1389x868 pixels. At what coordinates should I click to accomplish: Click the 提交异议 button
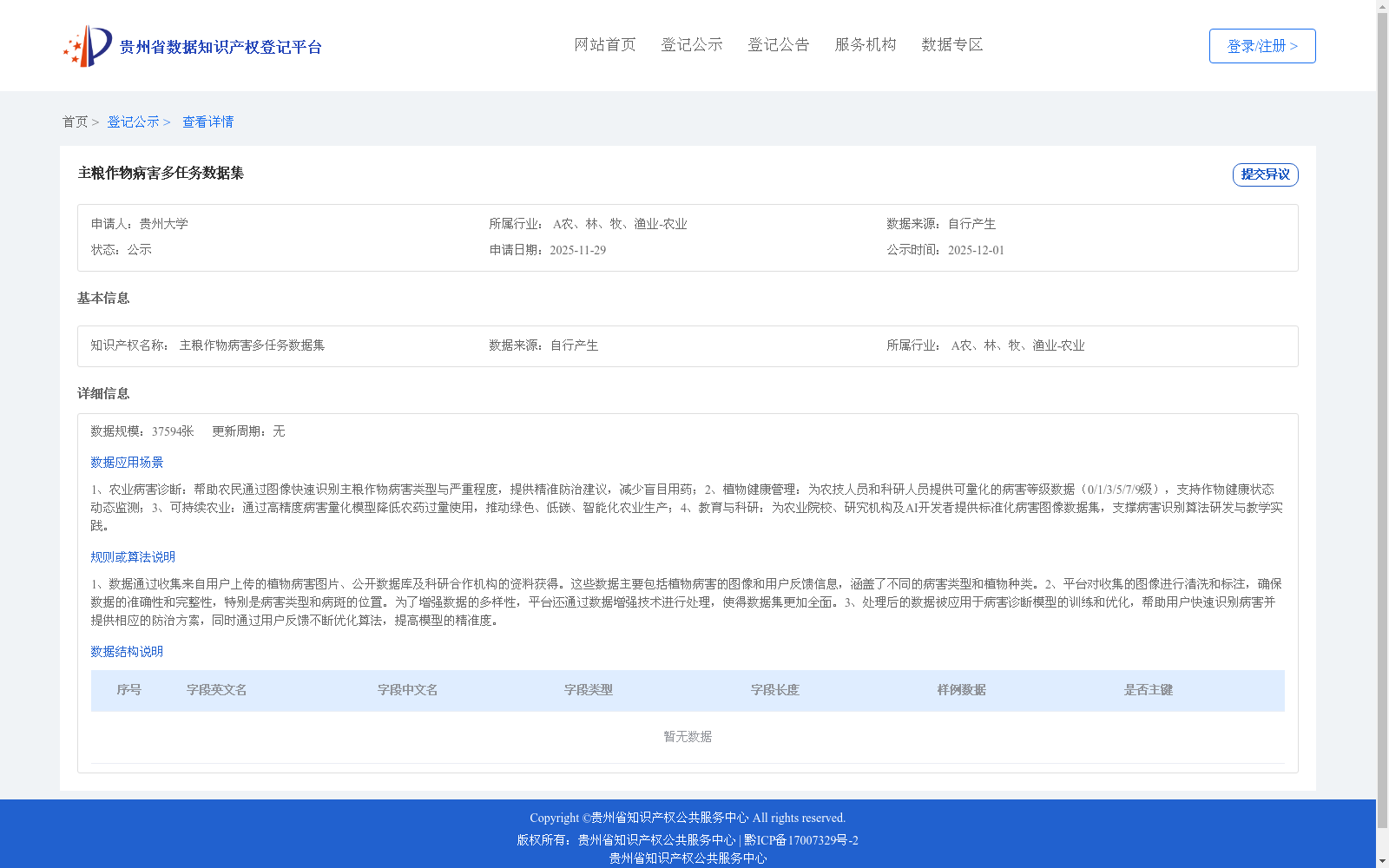tap(1266, 174)
